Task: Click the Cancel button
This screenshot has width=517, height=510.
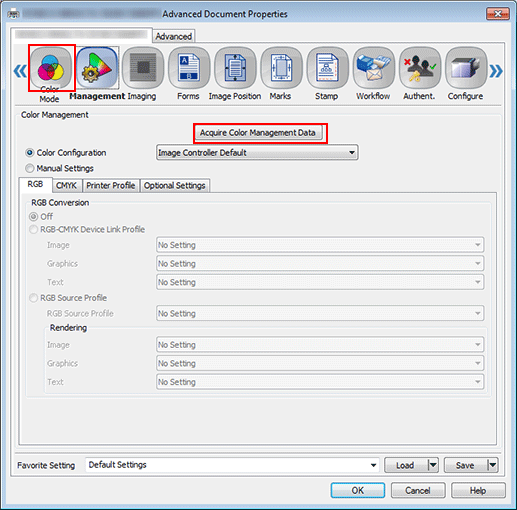Action: [418, 490]
